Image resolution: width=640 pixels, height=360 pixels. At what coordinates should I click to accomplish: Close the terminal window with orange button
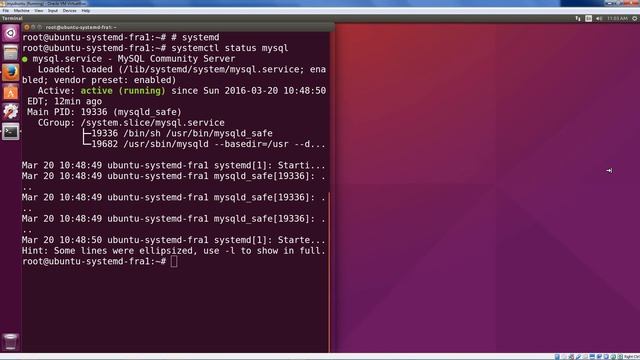click(27, 27)
